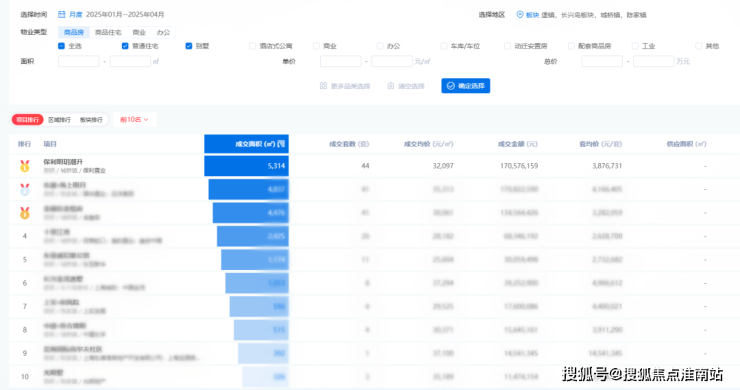This screenshot has height=390, width=740.
Task: Click the calendar icon beside 月度
Action: pos(61,15)
